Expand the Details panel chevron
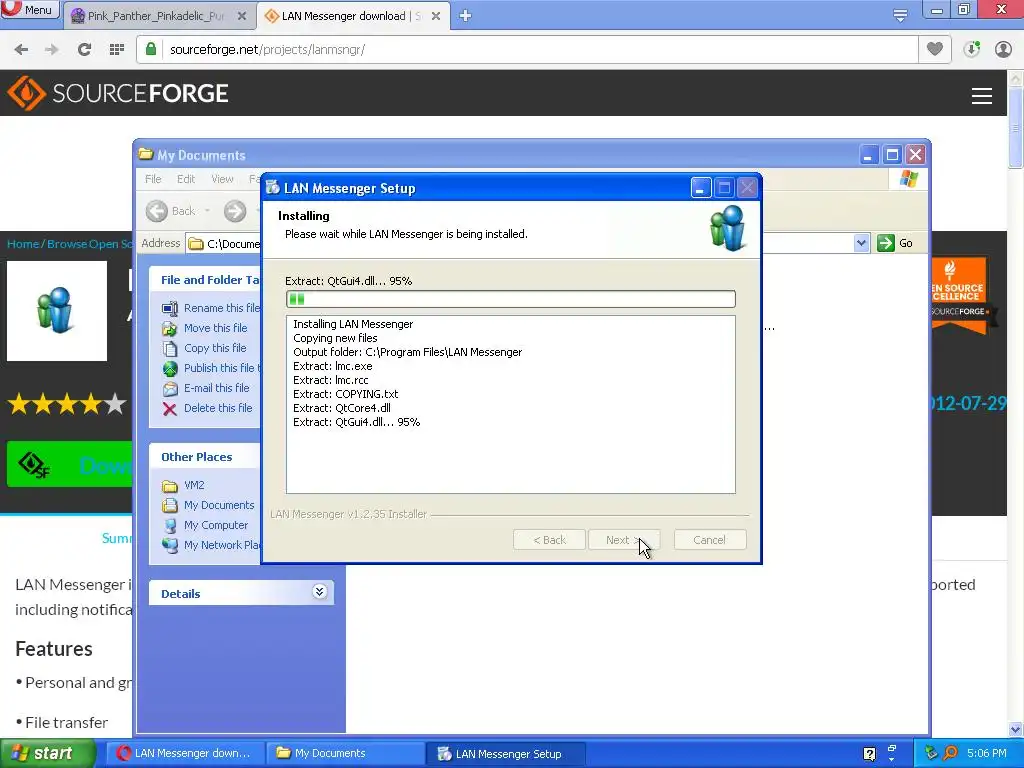 click(x=319, y=592)
